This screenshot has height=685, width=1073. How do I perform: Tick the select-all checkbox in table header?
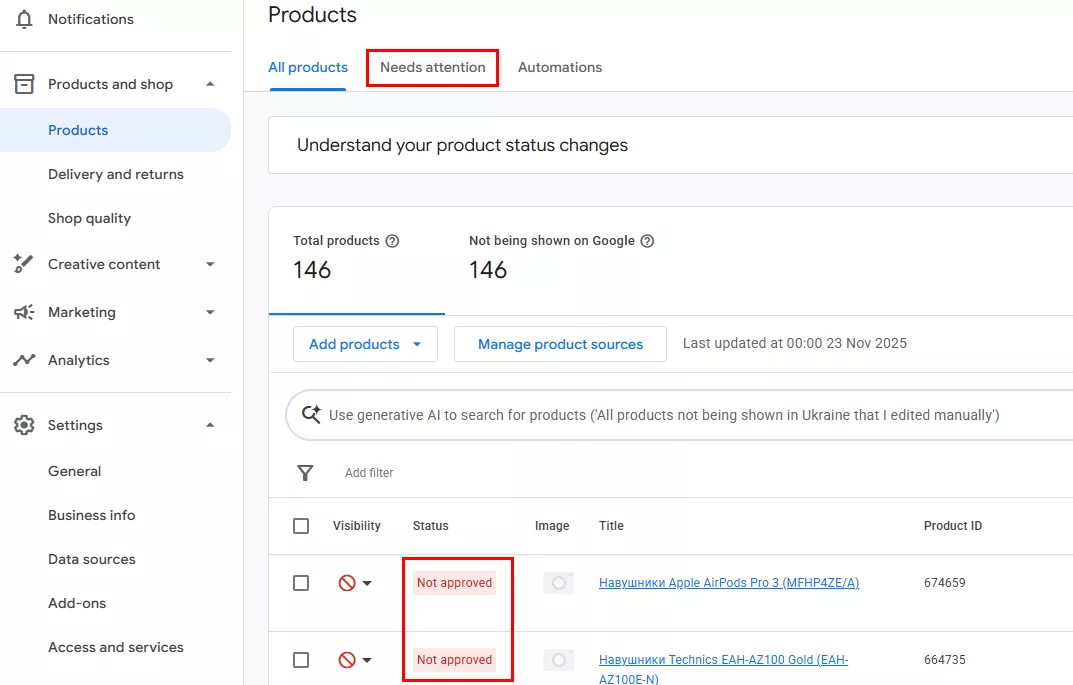pos(301,526)
